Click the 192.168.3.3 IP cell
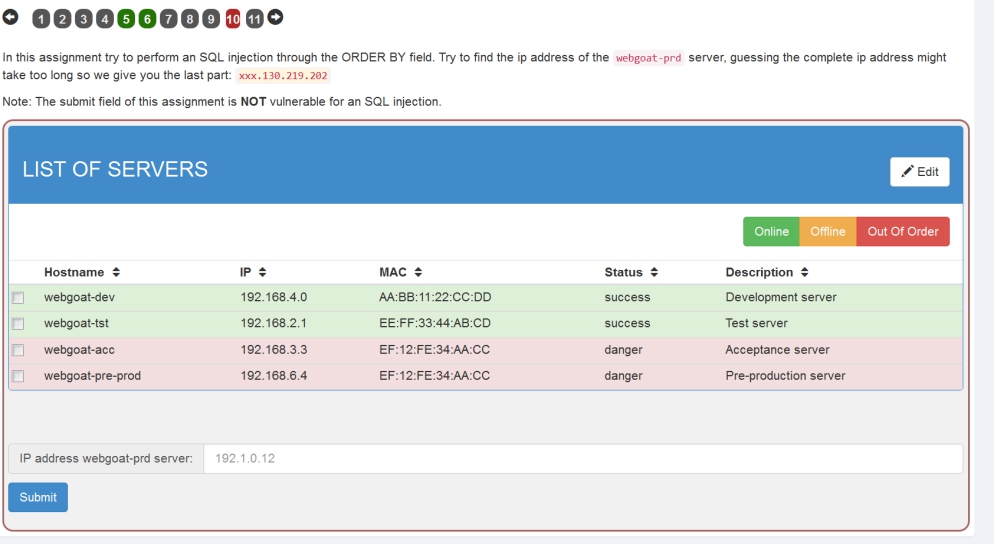 click(x=273, y=350)
